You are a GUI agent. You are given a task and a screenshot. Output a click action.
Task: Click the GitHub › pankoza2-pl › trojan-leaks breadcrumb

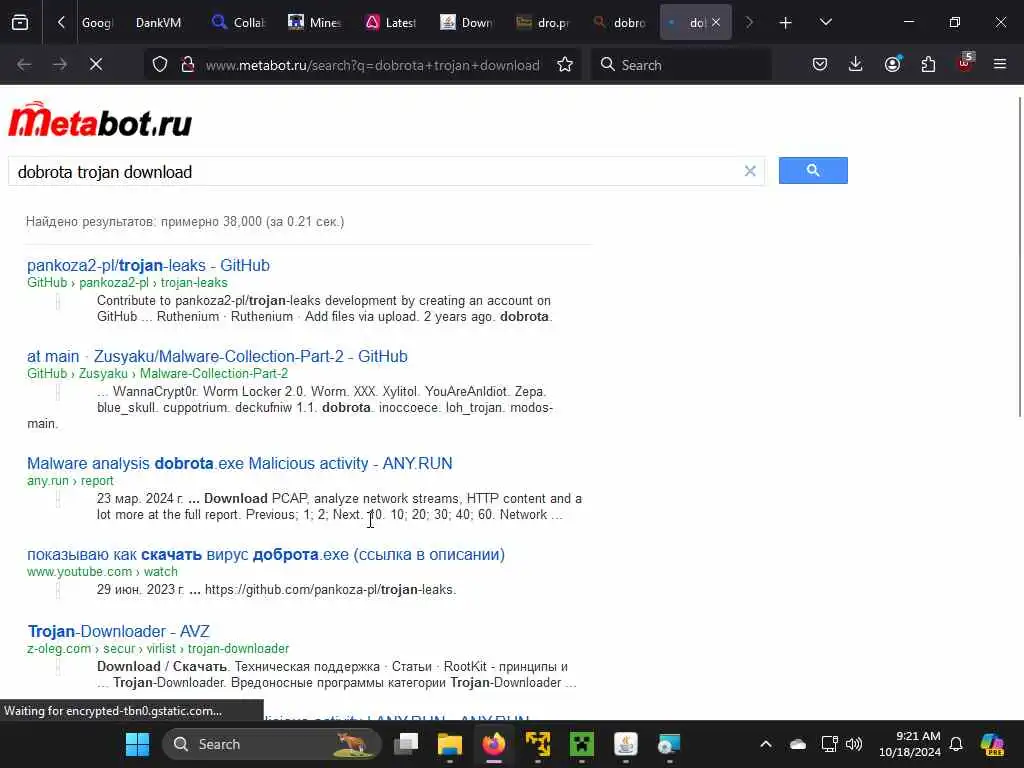click(x=127, y=283)
